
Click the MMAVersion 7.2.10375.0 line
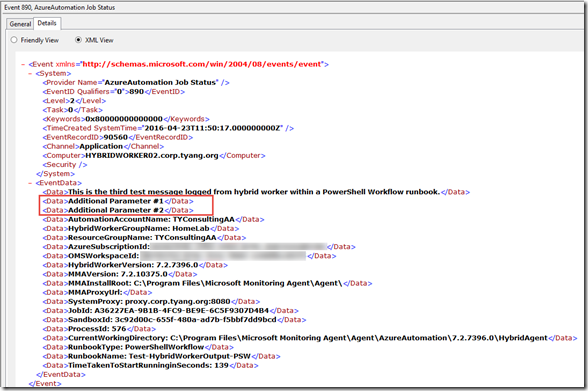pos(120,274)
